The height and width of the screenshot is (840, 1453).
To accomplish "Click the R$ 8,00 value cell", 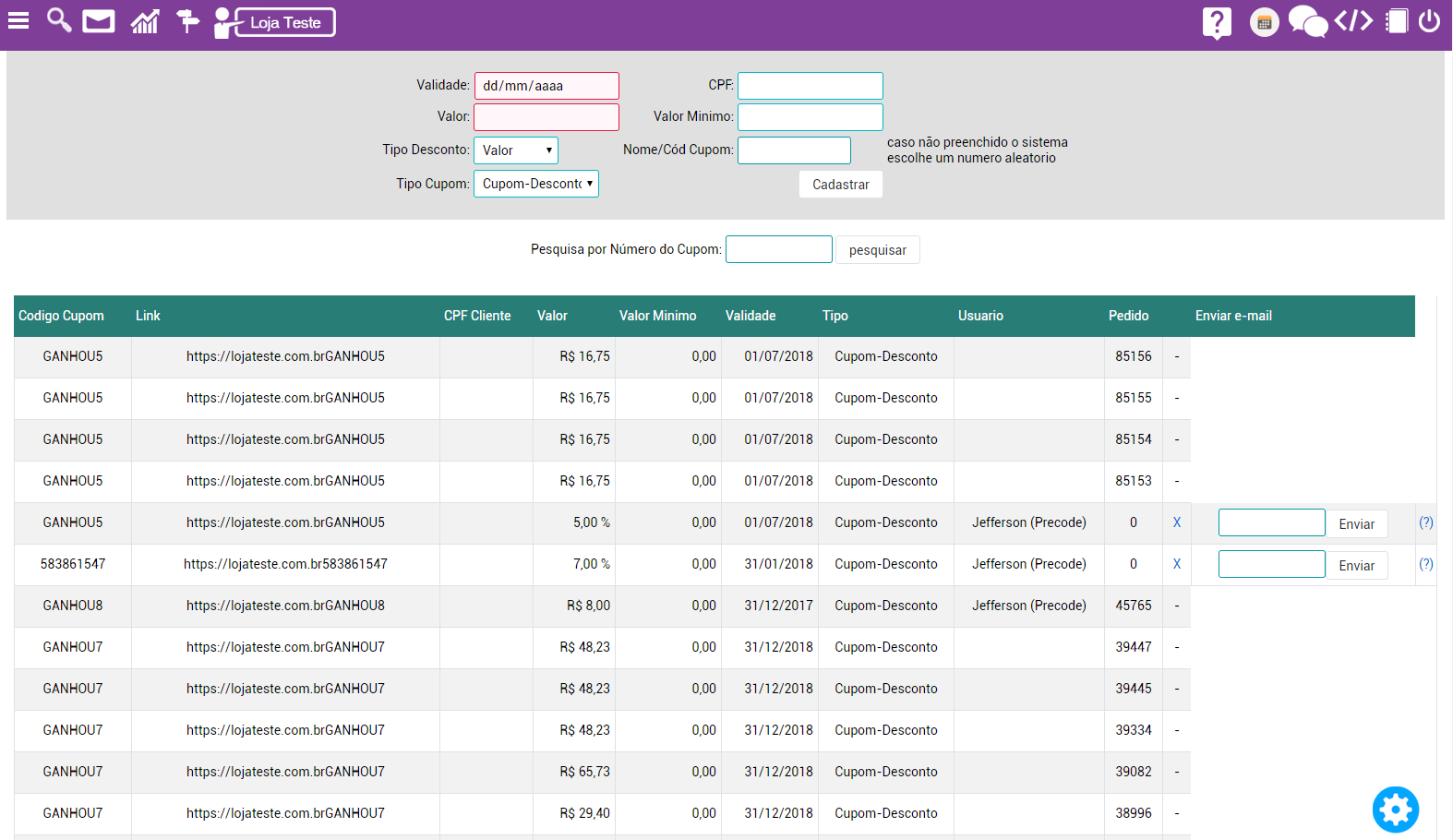I will coord(588,606).
